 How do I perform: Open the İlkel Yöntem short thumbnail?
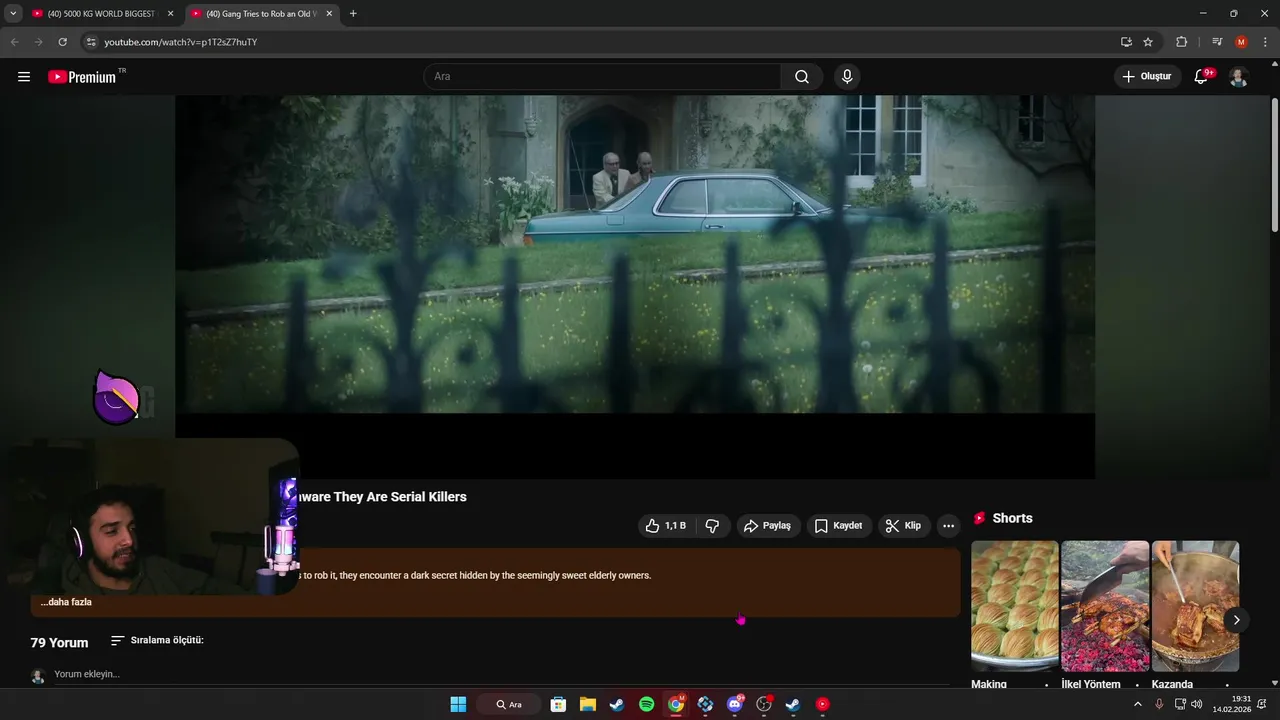(x=1105, y=606)
